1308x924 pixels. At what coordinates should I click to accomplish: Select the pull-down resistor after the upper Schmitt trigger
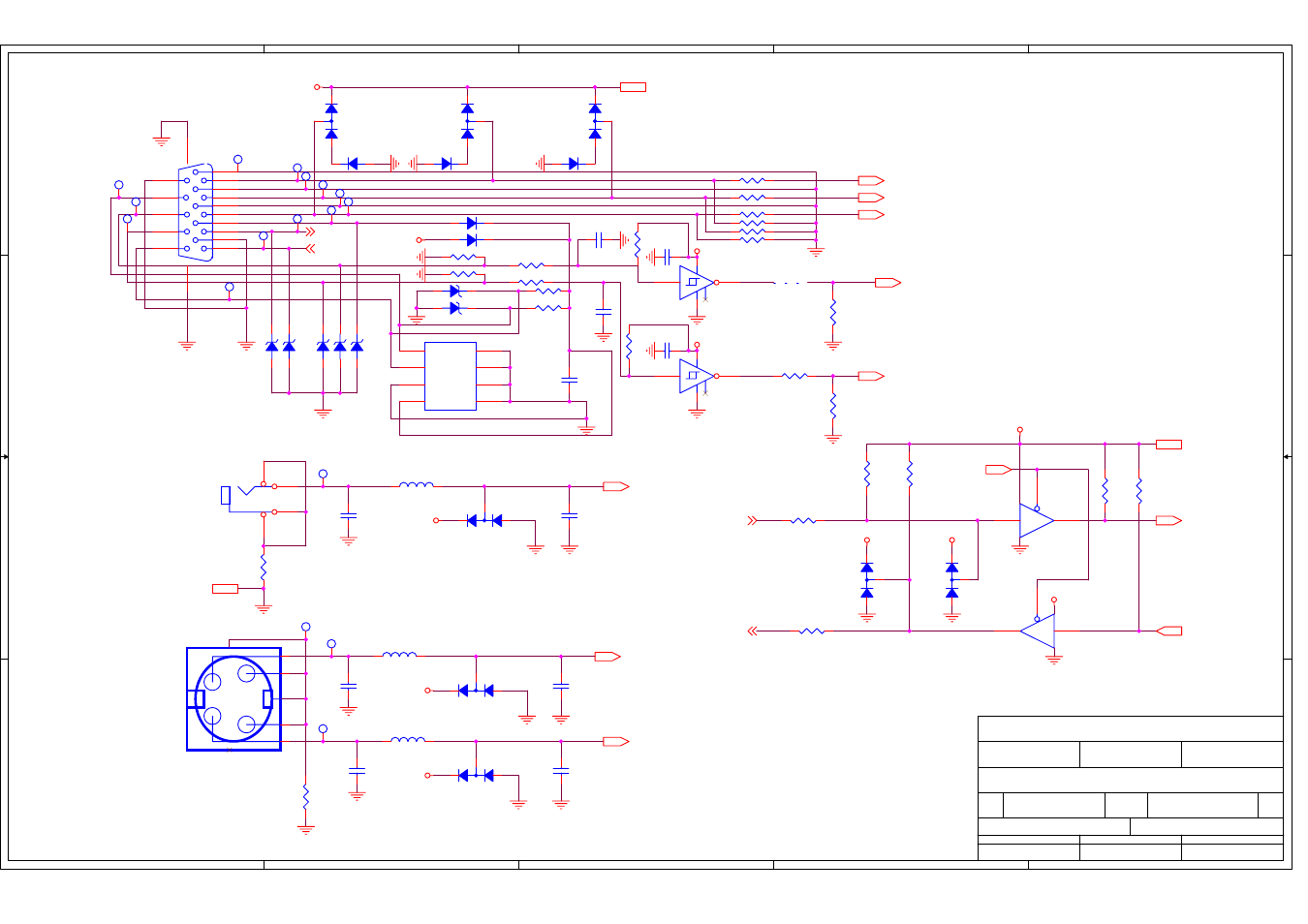(x=833, y=313)
